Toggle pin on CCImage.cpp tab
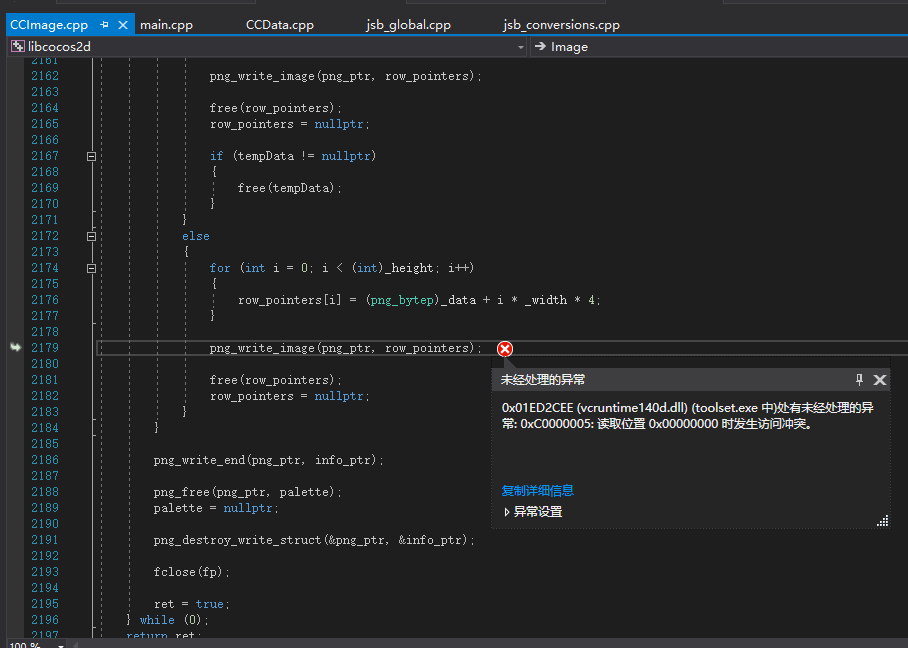This screenshot has width=908, height=648. pyautogui.click(x=105, y=25)
